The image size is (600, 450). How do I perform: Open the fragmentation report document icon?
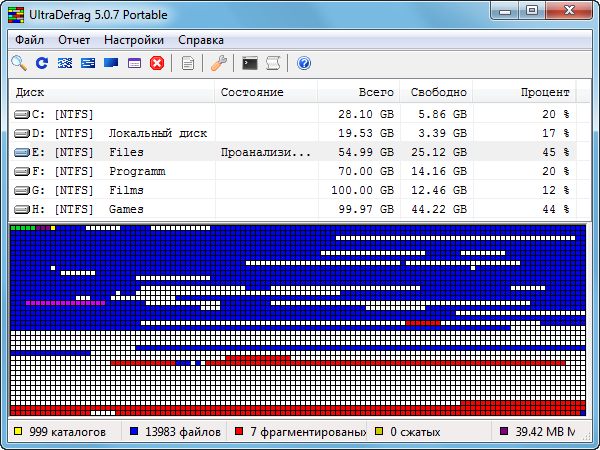188,63
